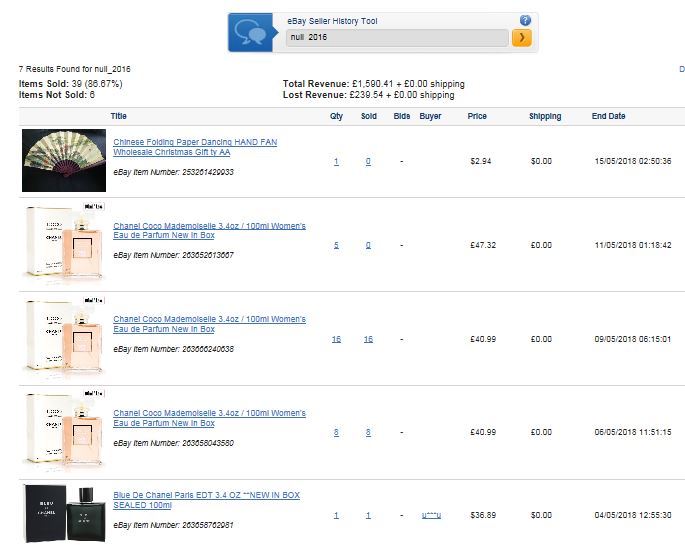The height and width of the screenshot is (545, 685).
Task: Click Blue De Chanel product thumbnail
Action: pyautogui.click(x=64, y=513)
